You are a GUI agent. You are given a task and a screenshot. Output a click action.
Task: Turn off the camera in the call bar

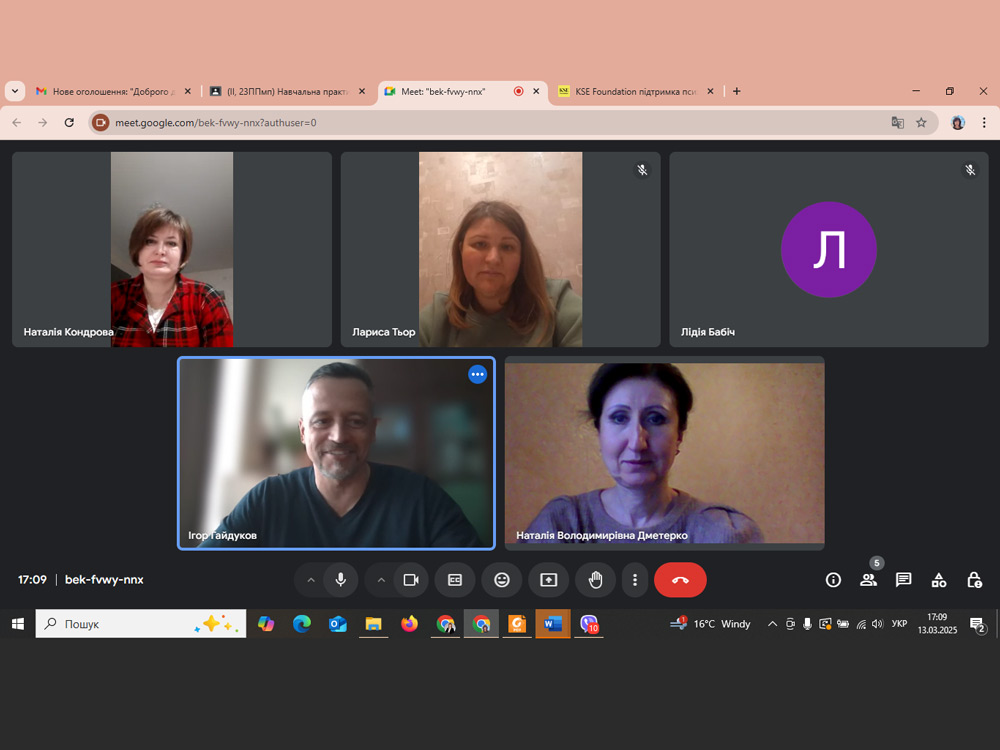[x=410, y=580]
